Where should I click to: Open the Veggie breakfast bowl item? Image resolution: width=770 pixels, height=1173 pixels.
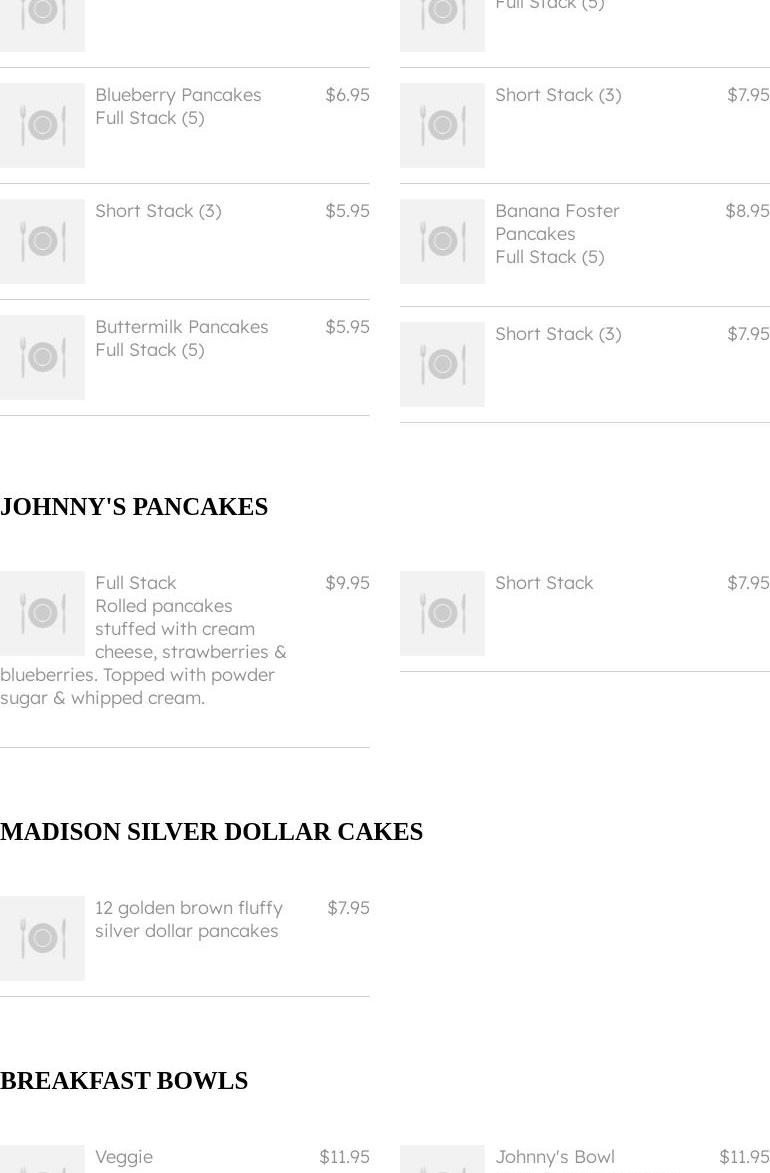[x=124, y=1157]
